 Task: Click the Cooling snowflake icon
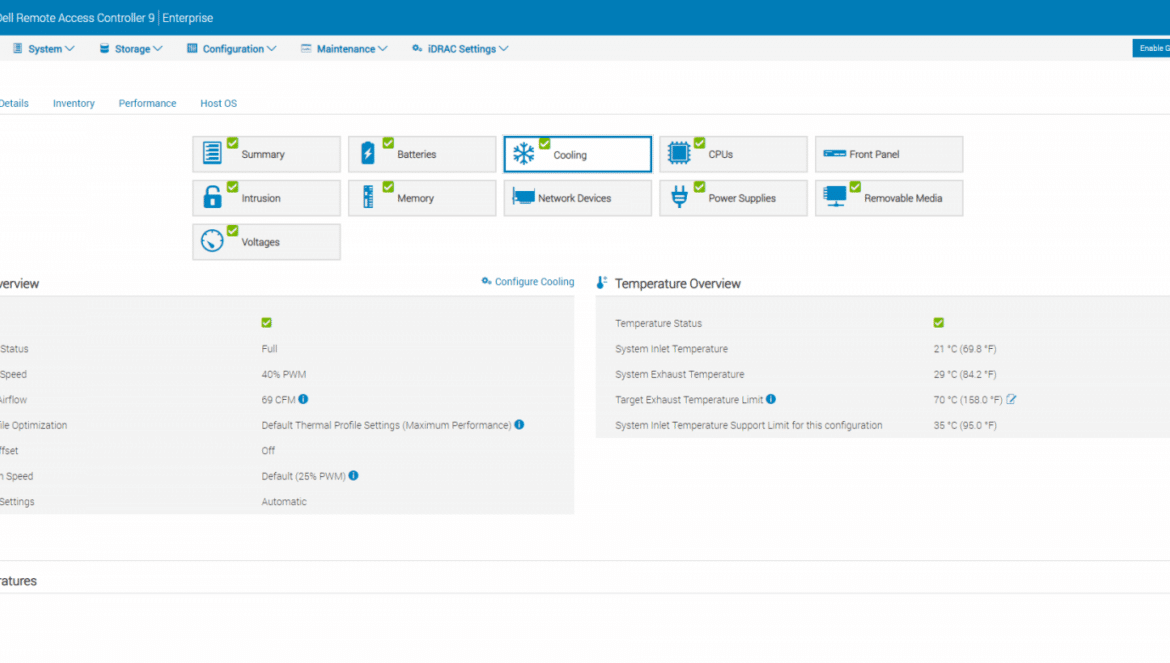(x=524, y=153)
